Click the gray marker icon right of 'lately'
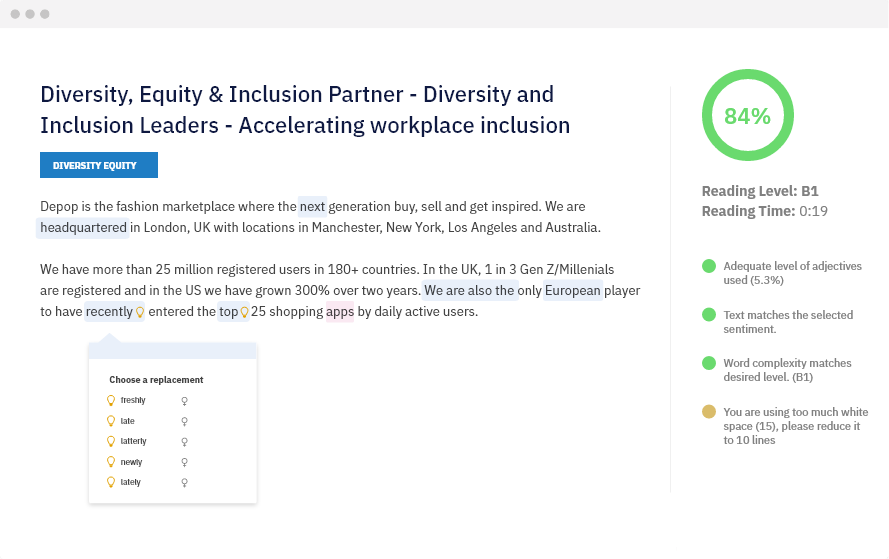Viewport: 889px width, 559px height. (184, 482)
